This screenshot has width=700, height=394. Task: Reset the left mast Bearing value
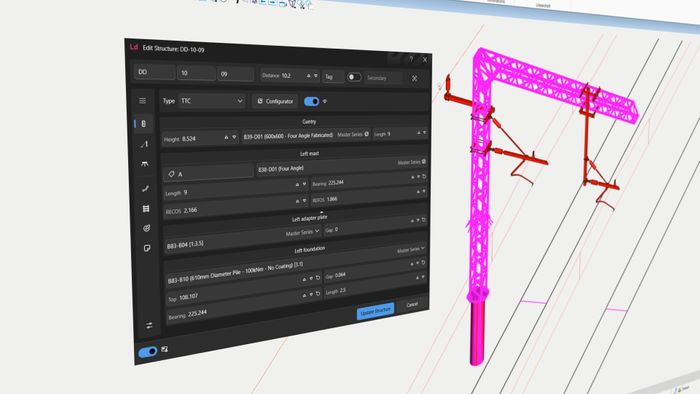tap(424, 177)
